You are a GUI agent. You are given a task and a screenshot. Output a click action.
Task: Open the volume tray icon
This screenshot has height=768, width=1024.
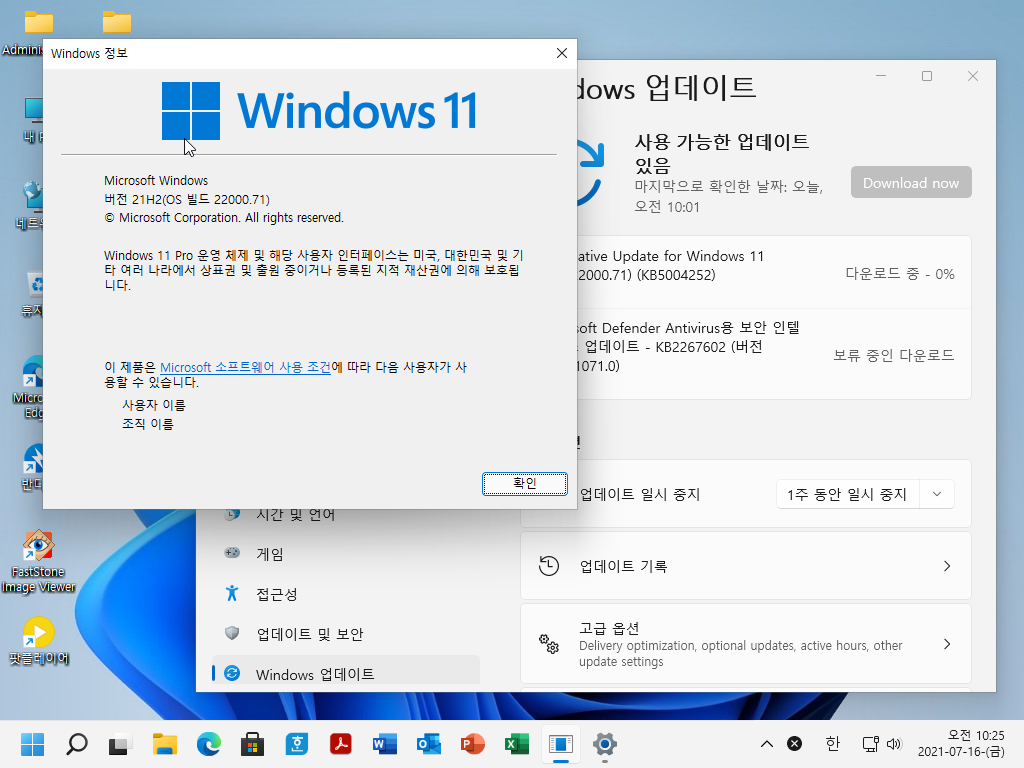(x=894, y=744)
